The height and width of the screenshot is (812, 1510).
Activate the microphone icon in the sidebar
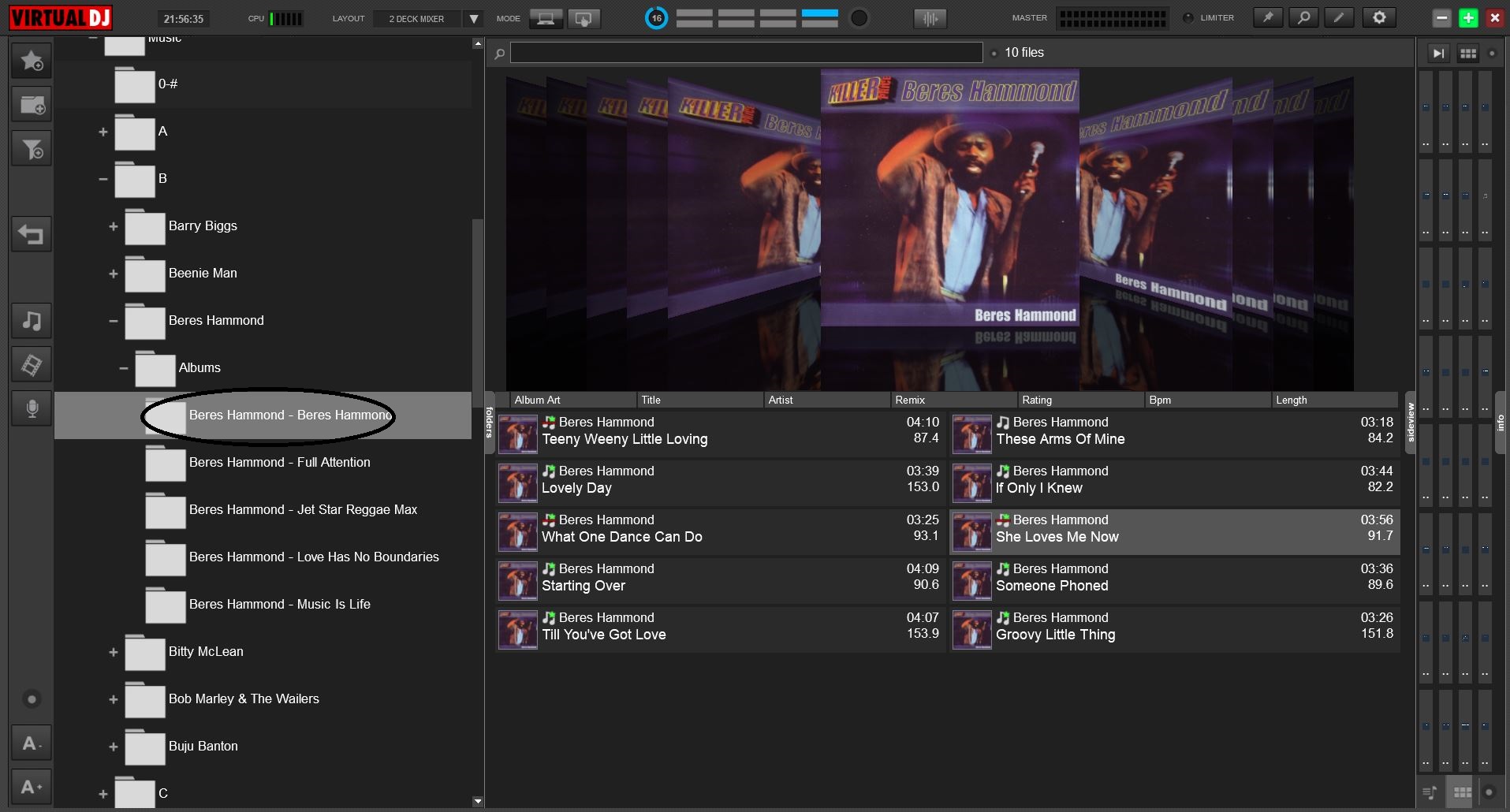click(32, 408)
